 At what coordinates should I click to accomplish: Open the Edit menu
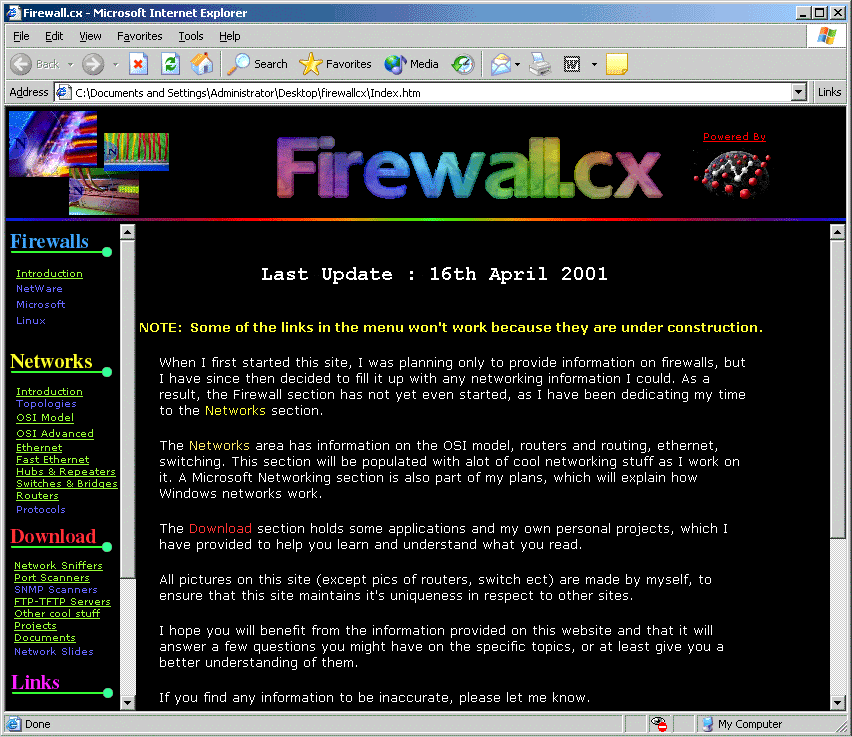(x=54, y=36)
